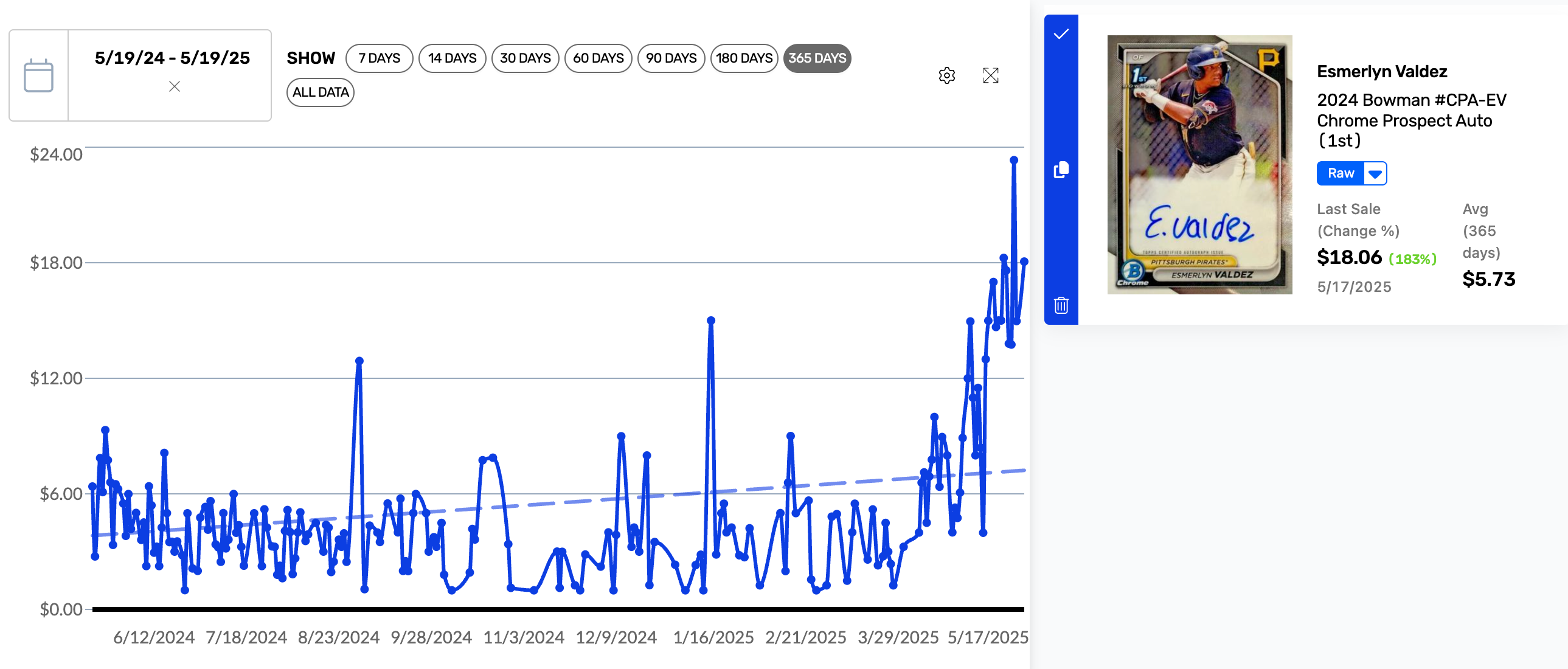Image resolution: width=1568 pixels, height=669 pixels.
Task: Expand chart to fullscreen icon
Action: [990, 75]
